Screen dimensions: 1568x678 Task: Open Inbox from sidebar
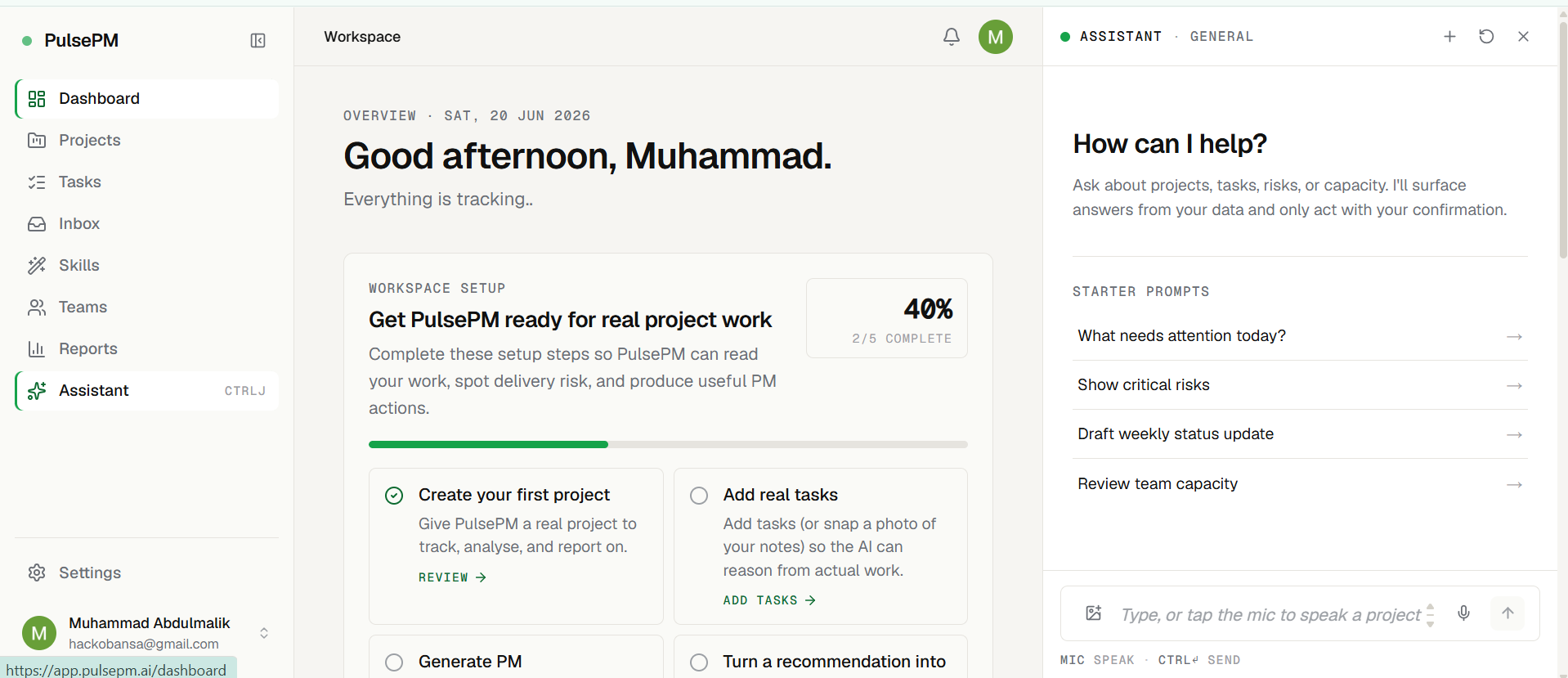(147, 224)
